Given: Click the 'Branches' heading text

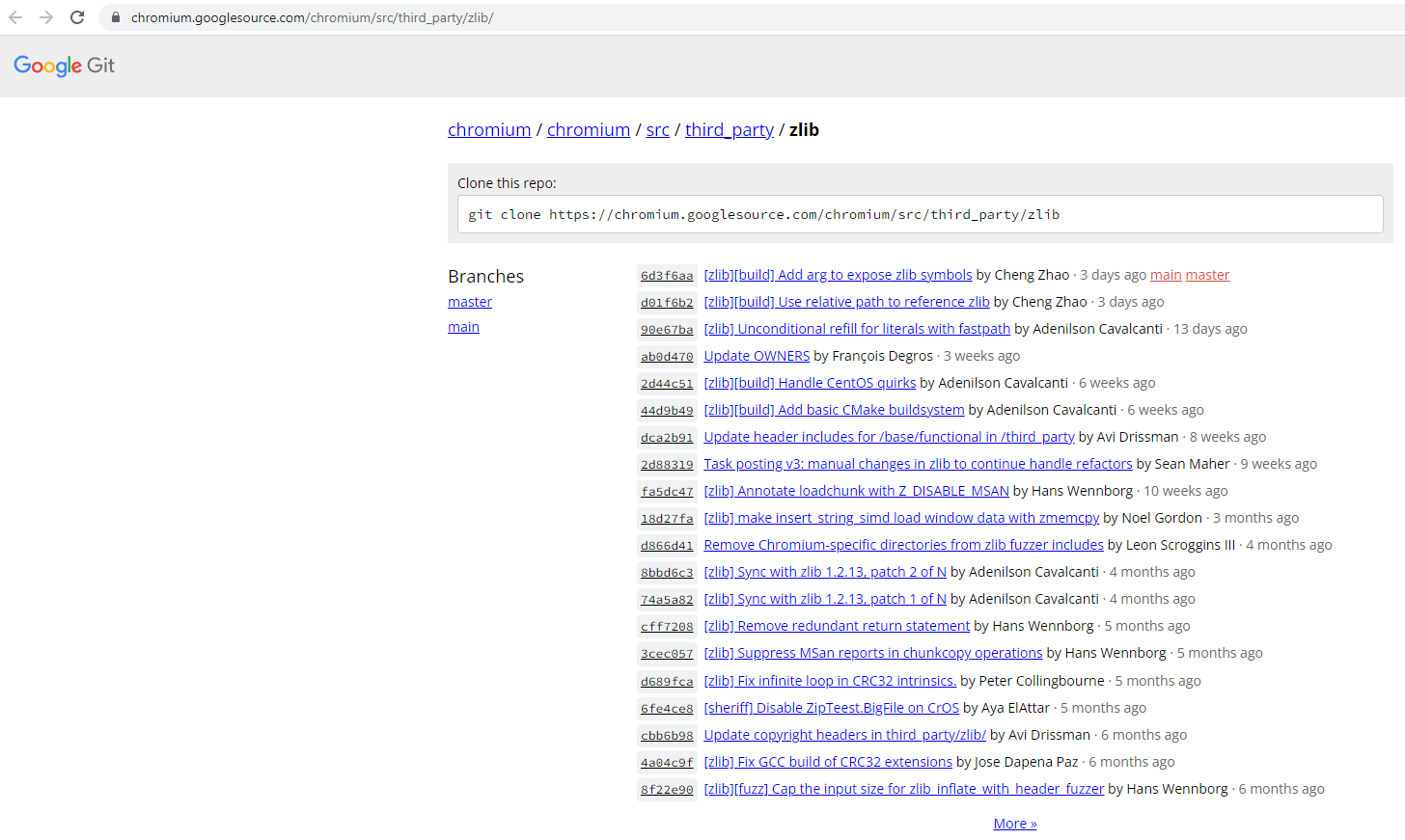Looking at the screenshot, I should click(x=485, y=276).
